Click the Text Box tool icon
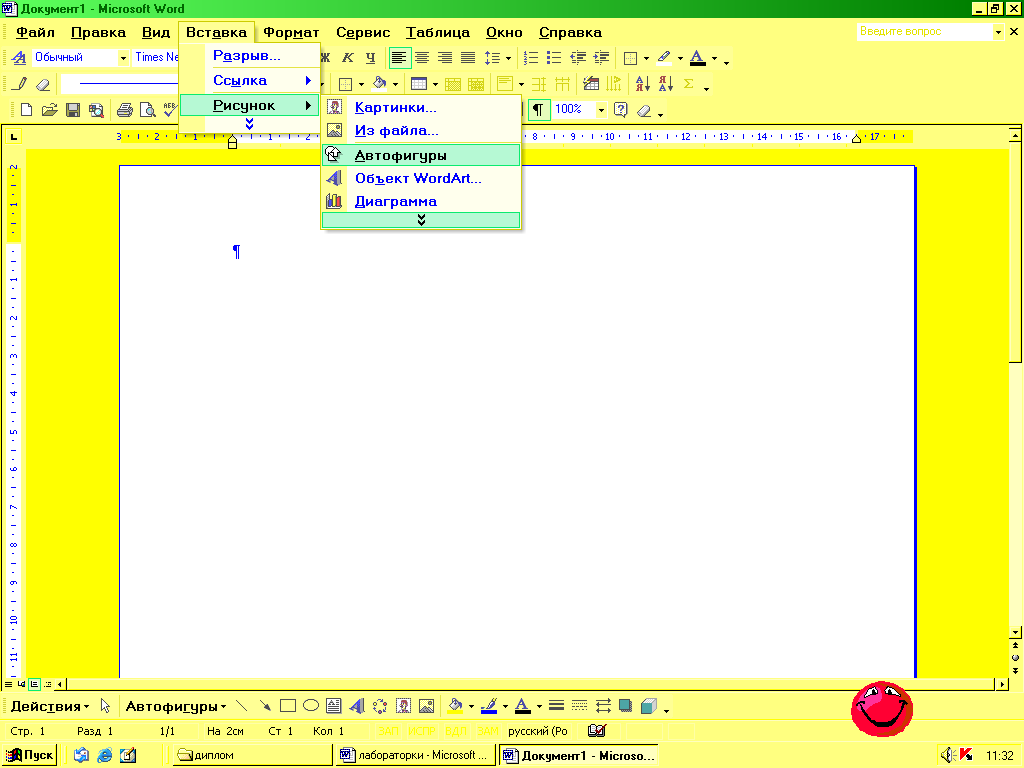 click(334, 706)
